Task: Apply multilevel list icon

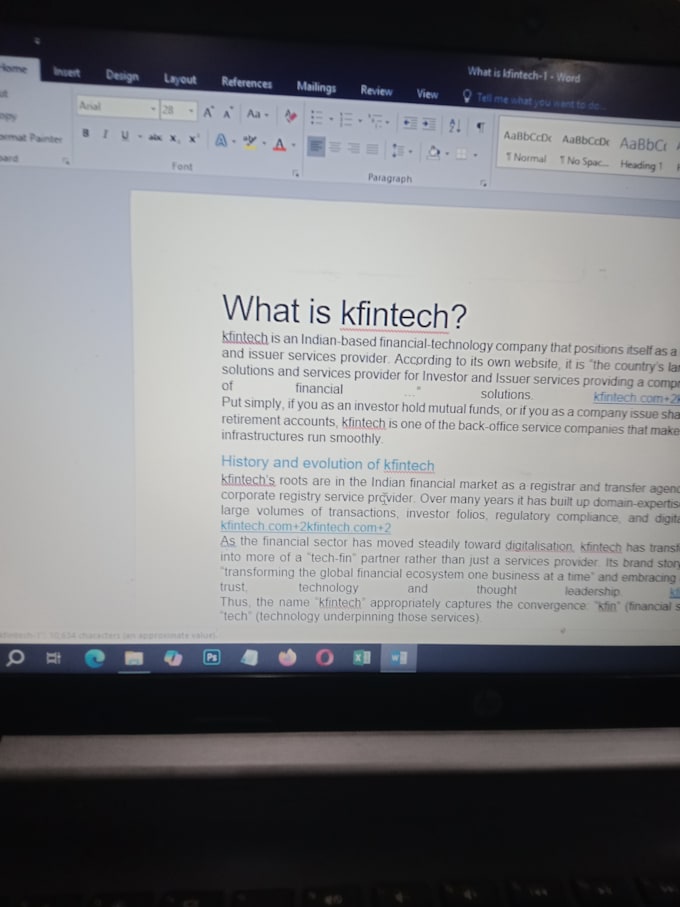Action: 376,121
